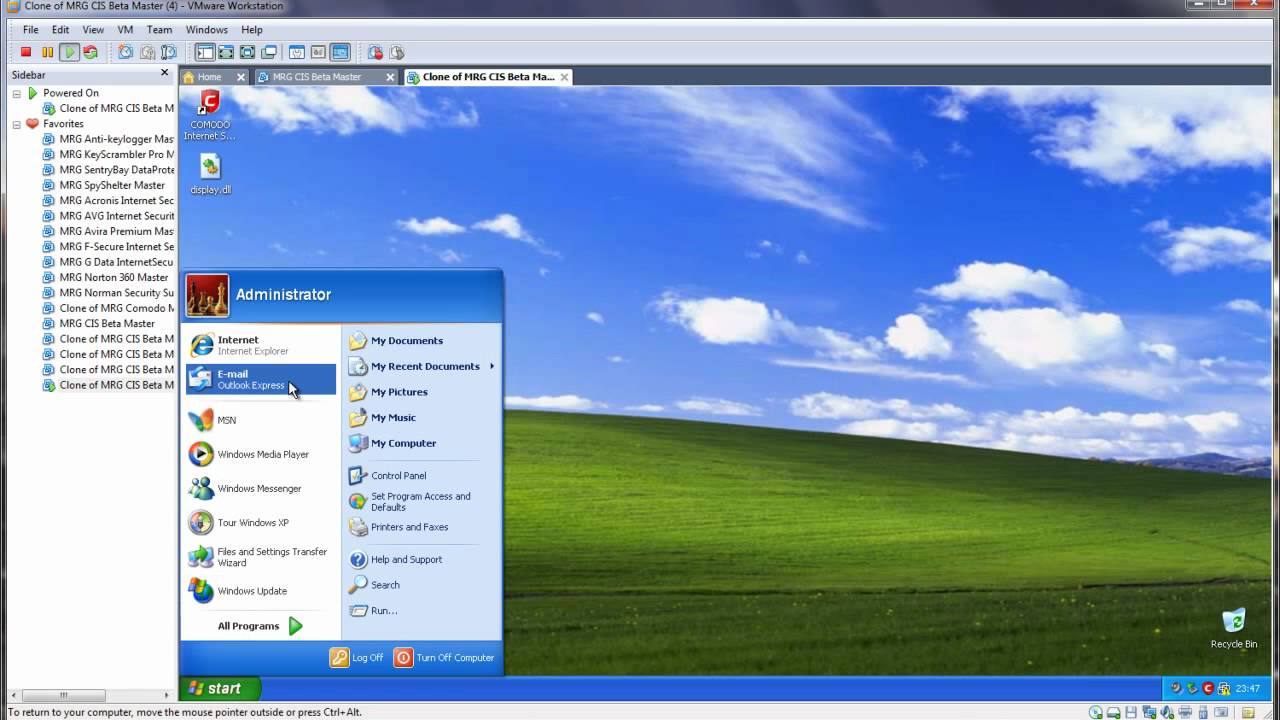This screenshot has height=720, width=1280.
Task: Click the red COMODO icon in the system tray
Action: click(x=1207, y=688)
